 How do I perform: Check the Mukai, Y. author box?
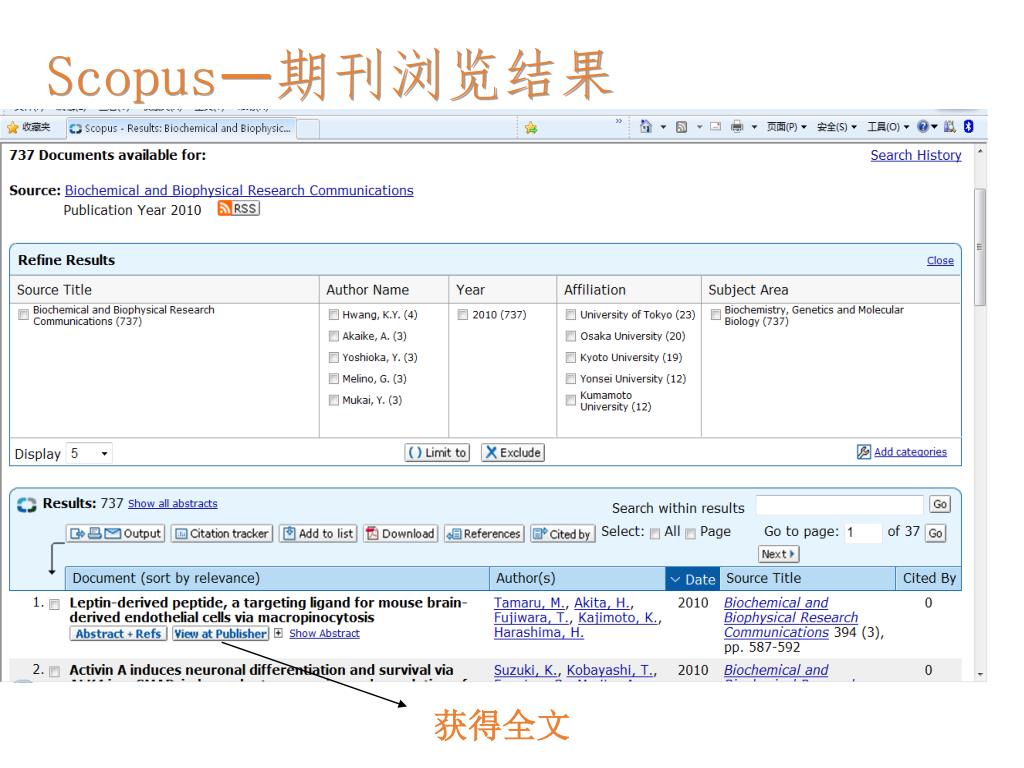[x=334, y=400]
